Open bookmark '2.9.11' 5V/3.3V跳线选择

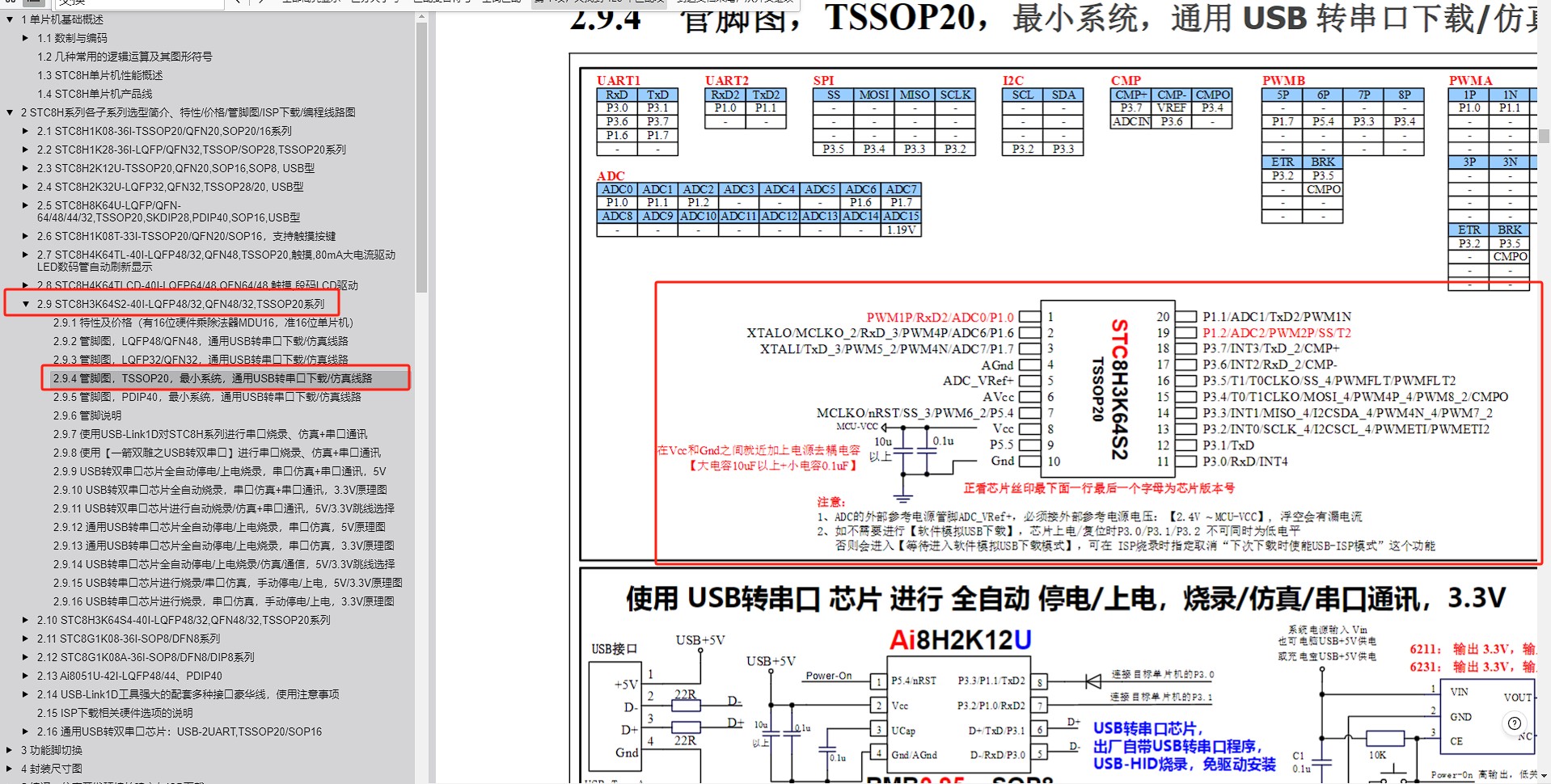pyautogui.click(x=224, y=508)
